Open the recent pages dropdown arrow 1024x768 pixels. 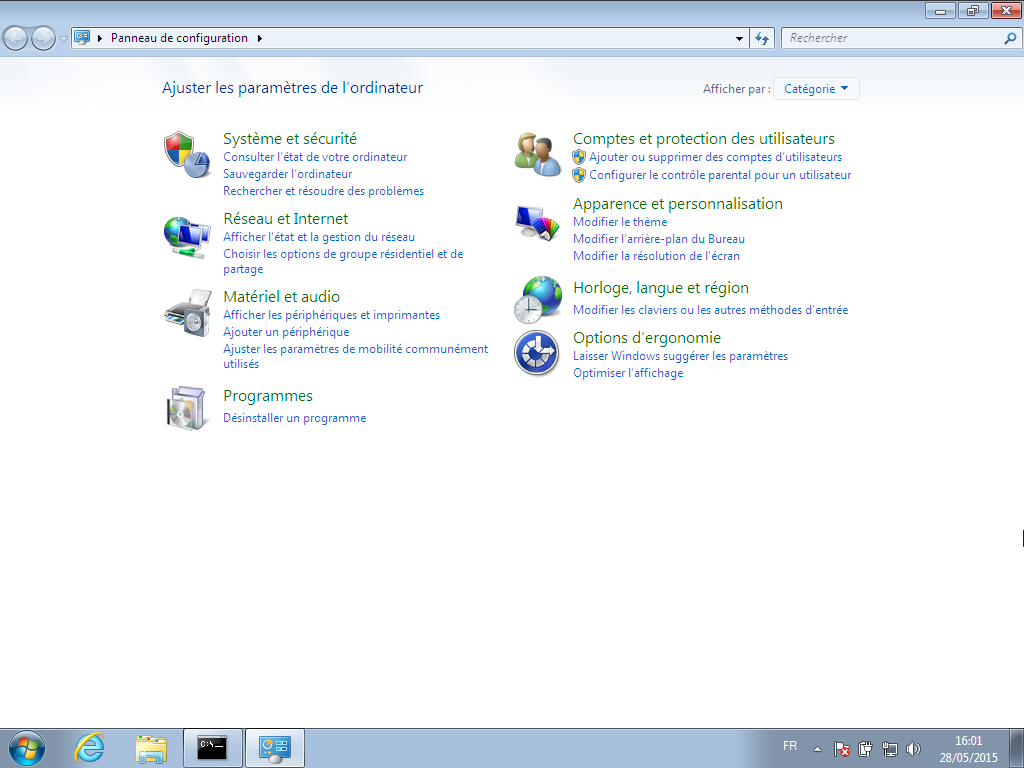click(x=63, y=39)
